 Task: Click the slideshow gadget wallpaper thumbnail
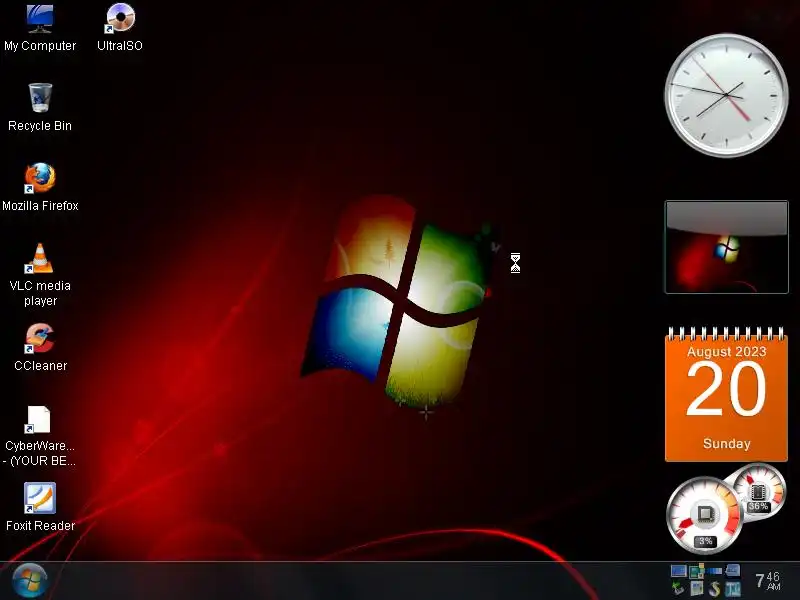click(727, 247)
